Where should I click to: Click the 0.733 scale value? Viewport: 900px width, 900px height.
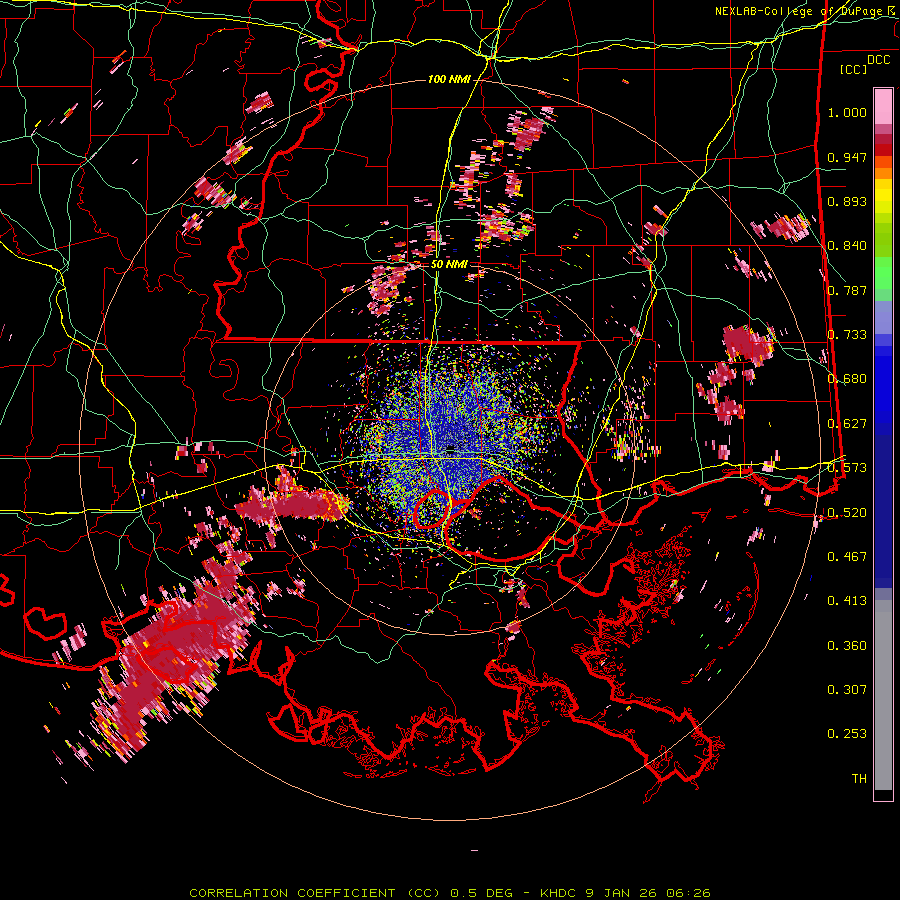pyautogui.click(x=847, y=335)
